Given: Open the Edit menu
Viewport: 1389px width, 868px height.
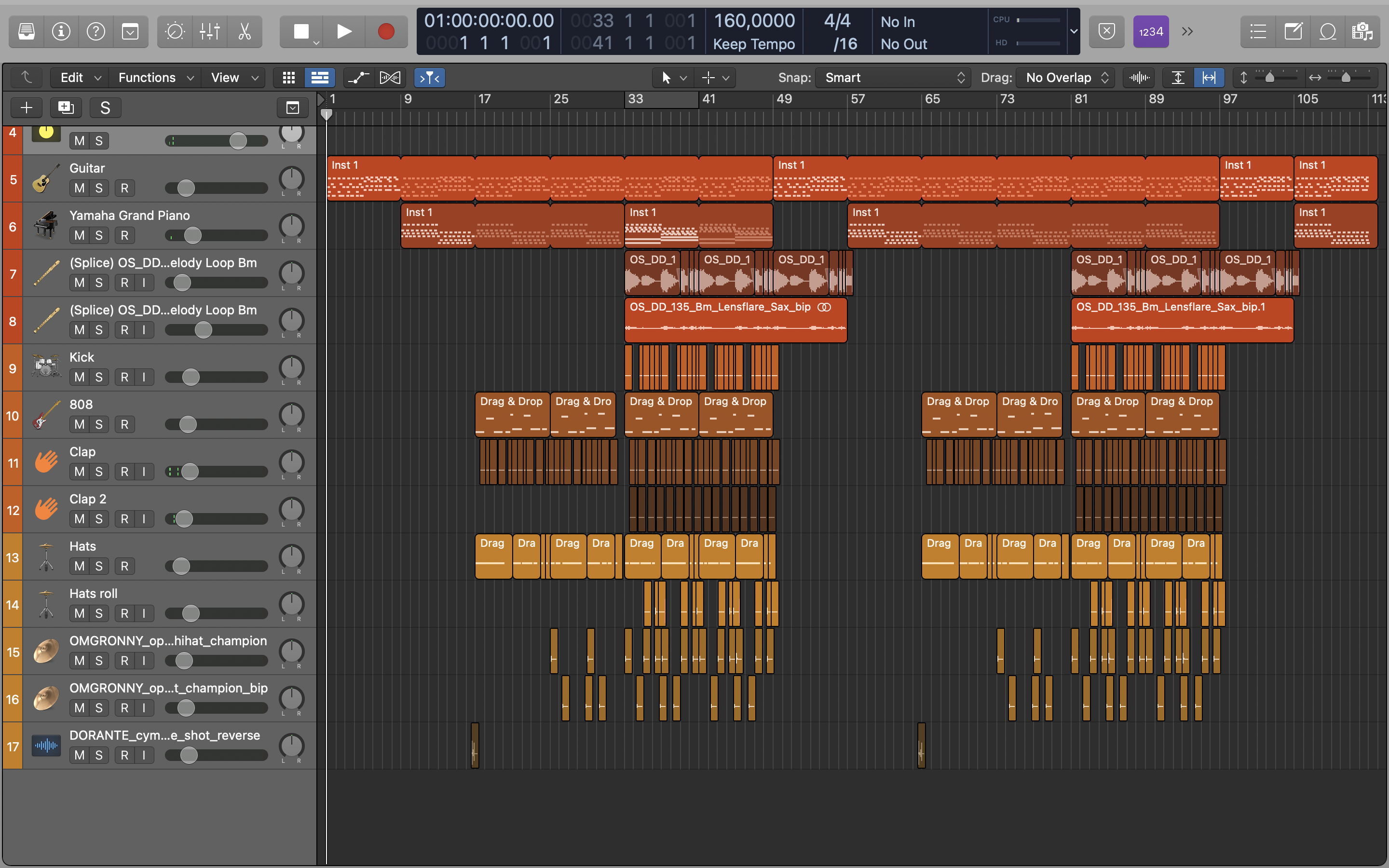Looking at the screenshot, I should click(x=81, y=78).
